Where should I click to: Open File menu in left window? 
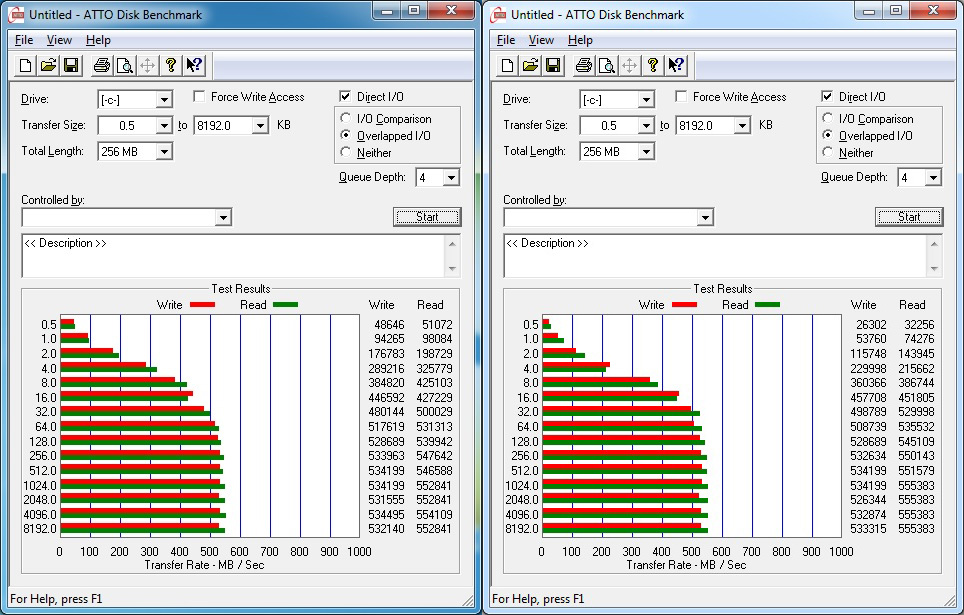(24, 40)
